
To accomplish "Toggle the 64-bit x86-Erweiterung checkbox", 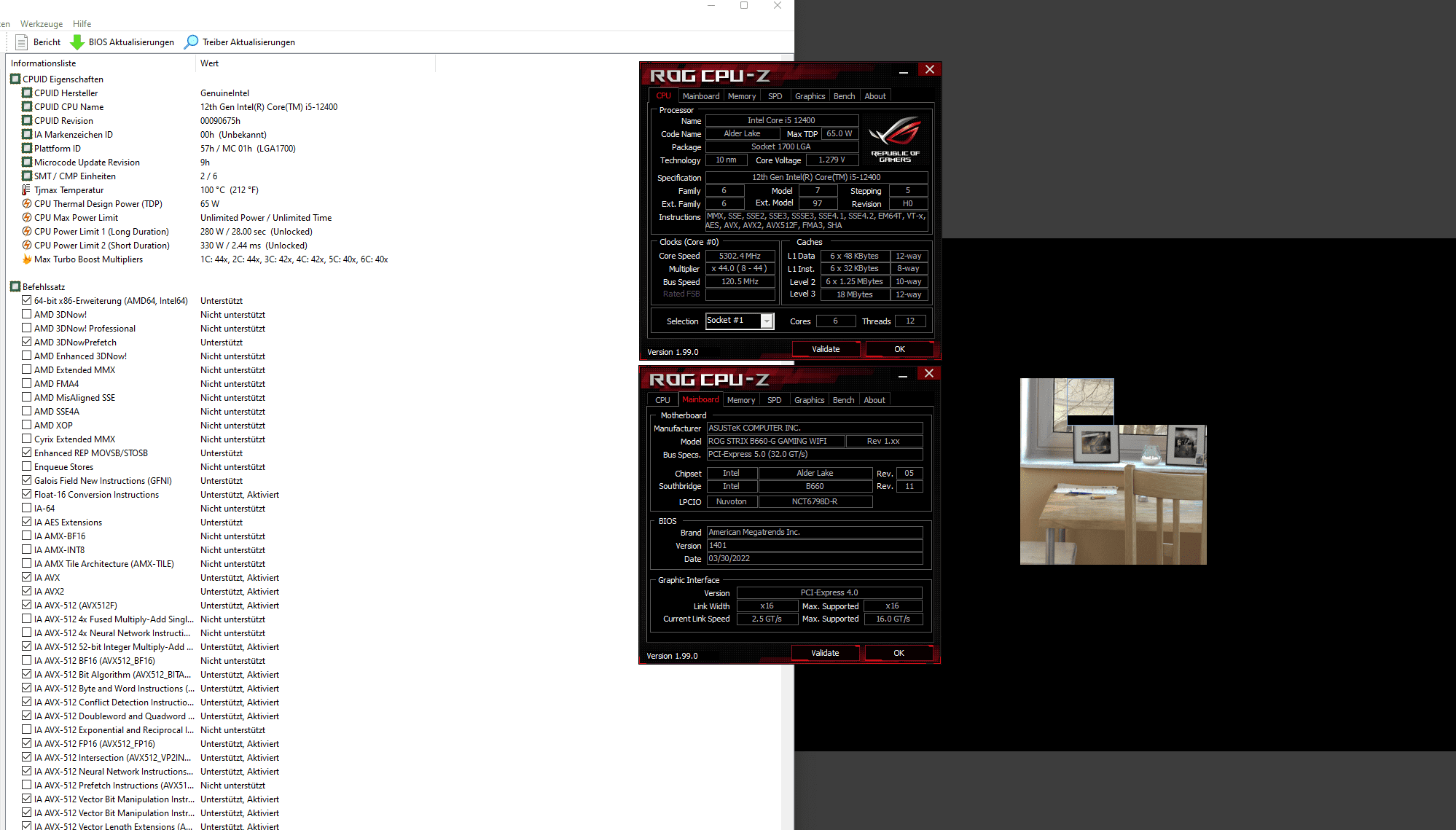I will [27, 300].
